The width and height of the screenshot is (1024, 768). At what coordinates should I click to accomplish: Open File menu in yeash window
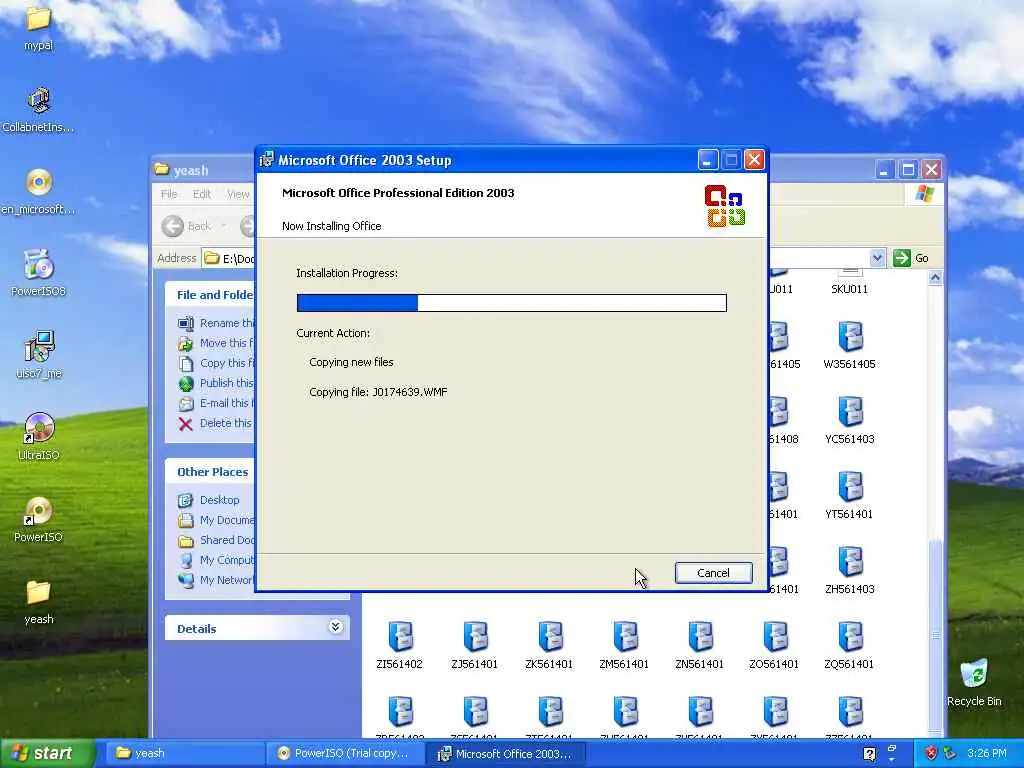169,194
